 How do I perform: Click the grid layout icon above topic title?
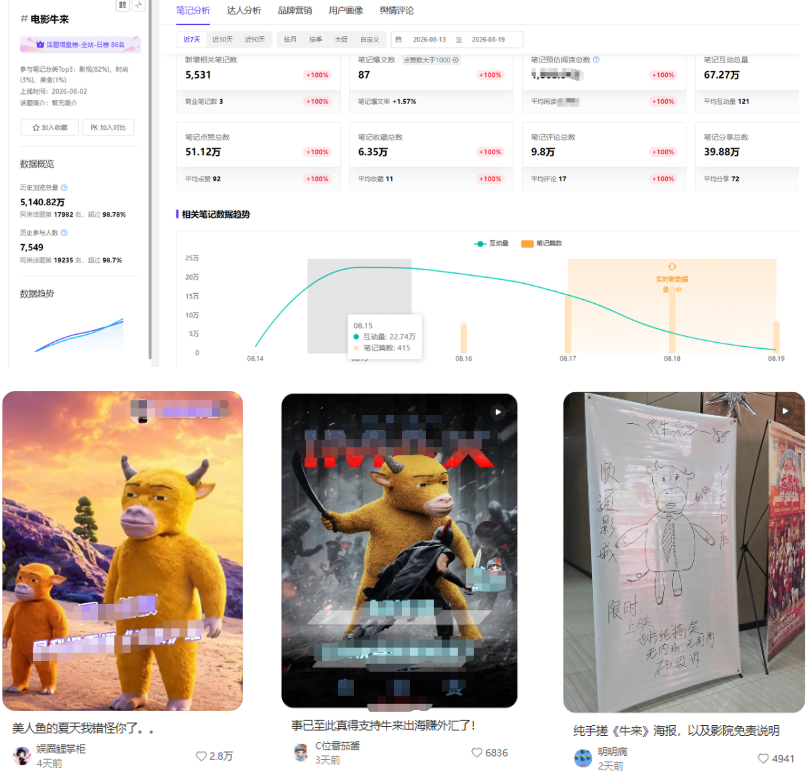[x=122, y=5]
